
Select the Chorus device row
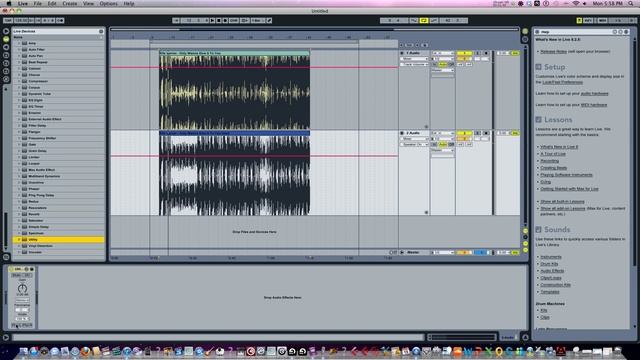[59, 75]
